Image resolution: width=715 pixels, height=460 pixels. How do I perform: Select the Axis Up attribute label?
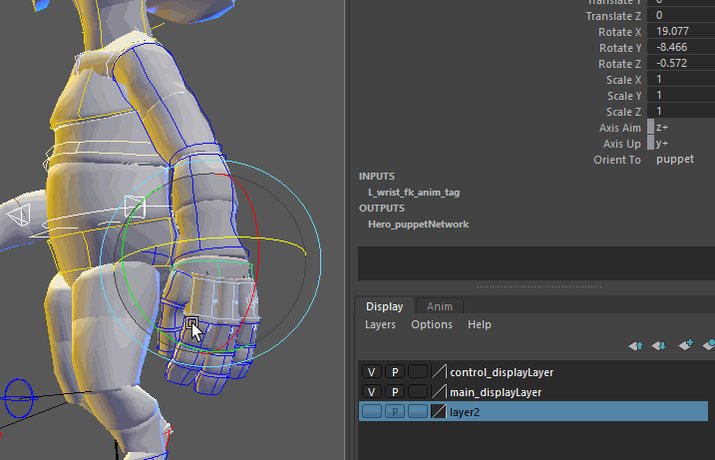tap(622, 144)
